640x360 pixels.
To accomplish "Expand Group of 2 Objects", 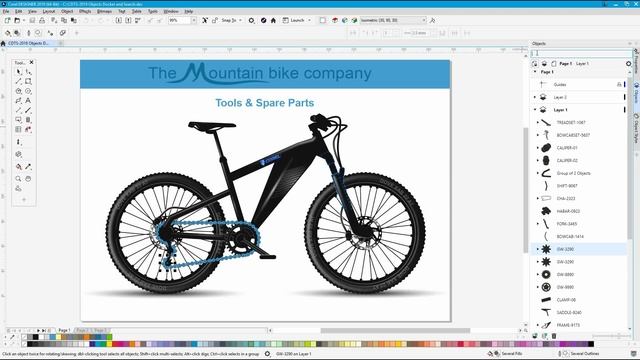I will (x=538, y=173).
